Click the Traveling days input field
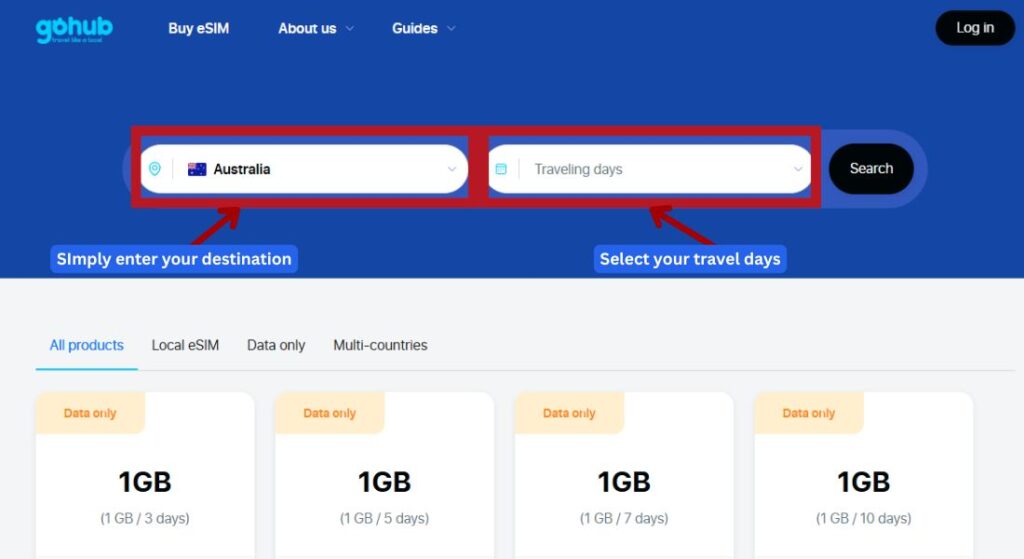The image size is (1024, 559). tap(650, 169)
